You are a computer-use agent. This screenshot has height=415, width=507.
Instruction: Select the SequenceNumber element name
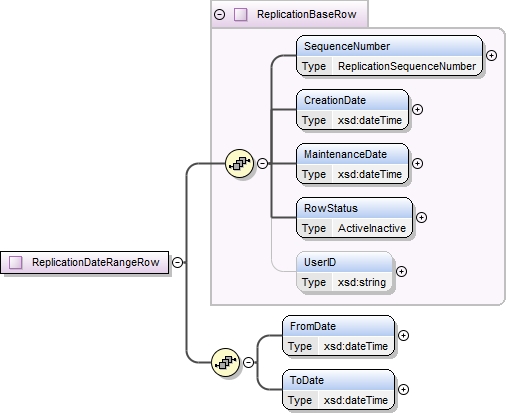(x=347, y=46)
